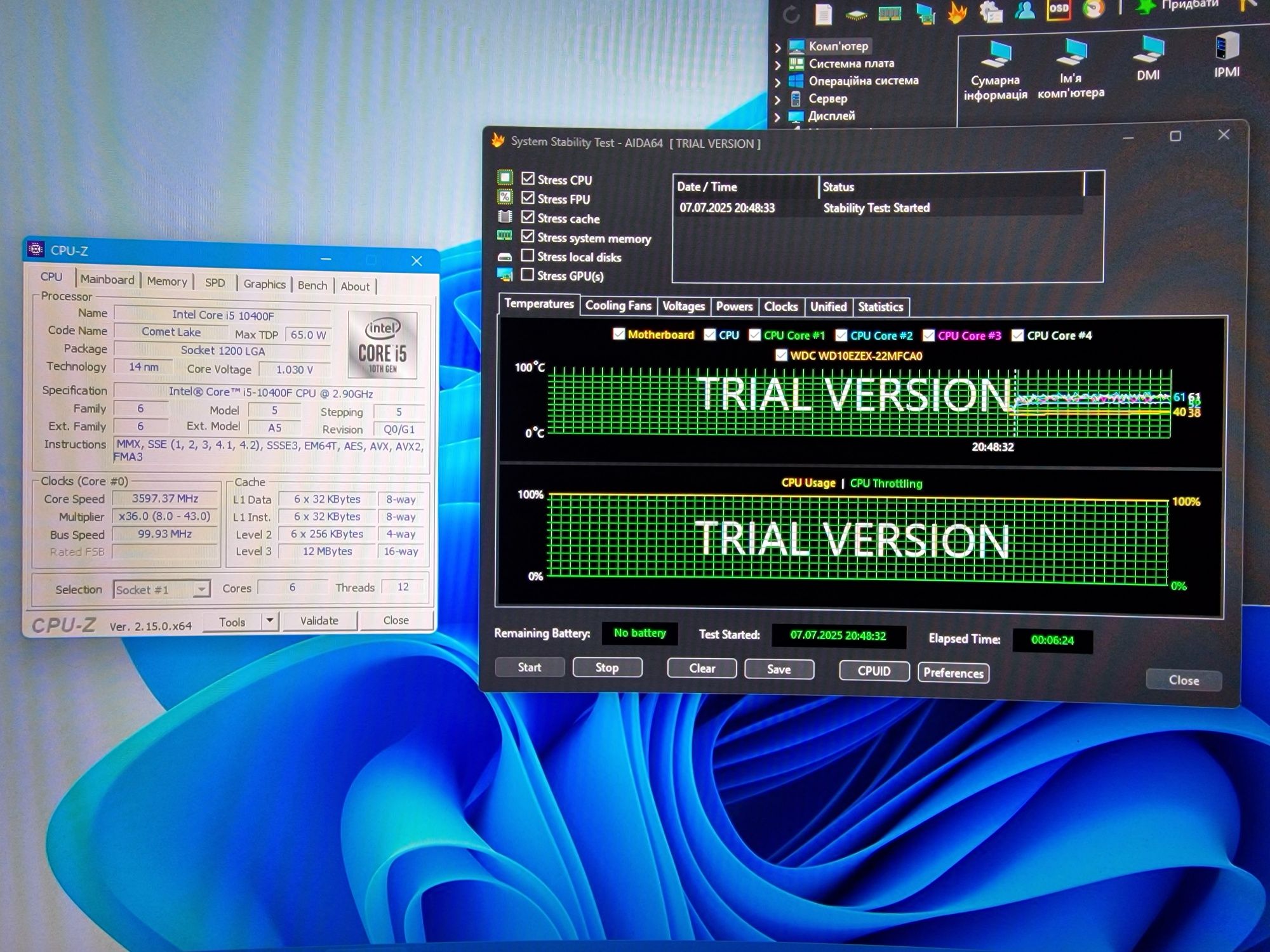Select Системна плата in the AIDA64 tree
This screenshot has width=1270, height=952.
pos(851,63)
